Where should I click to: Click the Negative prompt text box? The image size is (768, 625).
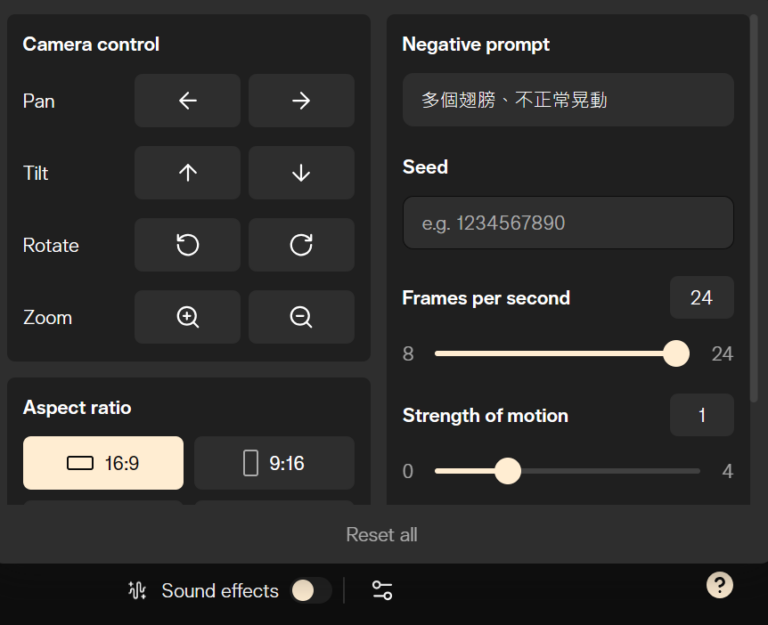point(568,100)
